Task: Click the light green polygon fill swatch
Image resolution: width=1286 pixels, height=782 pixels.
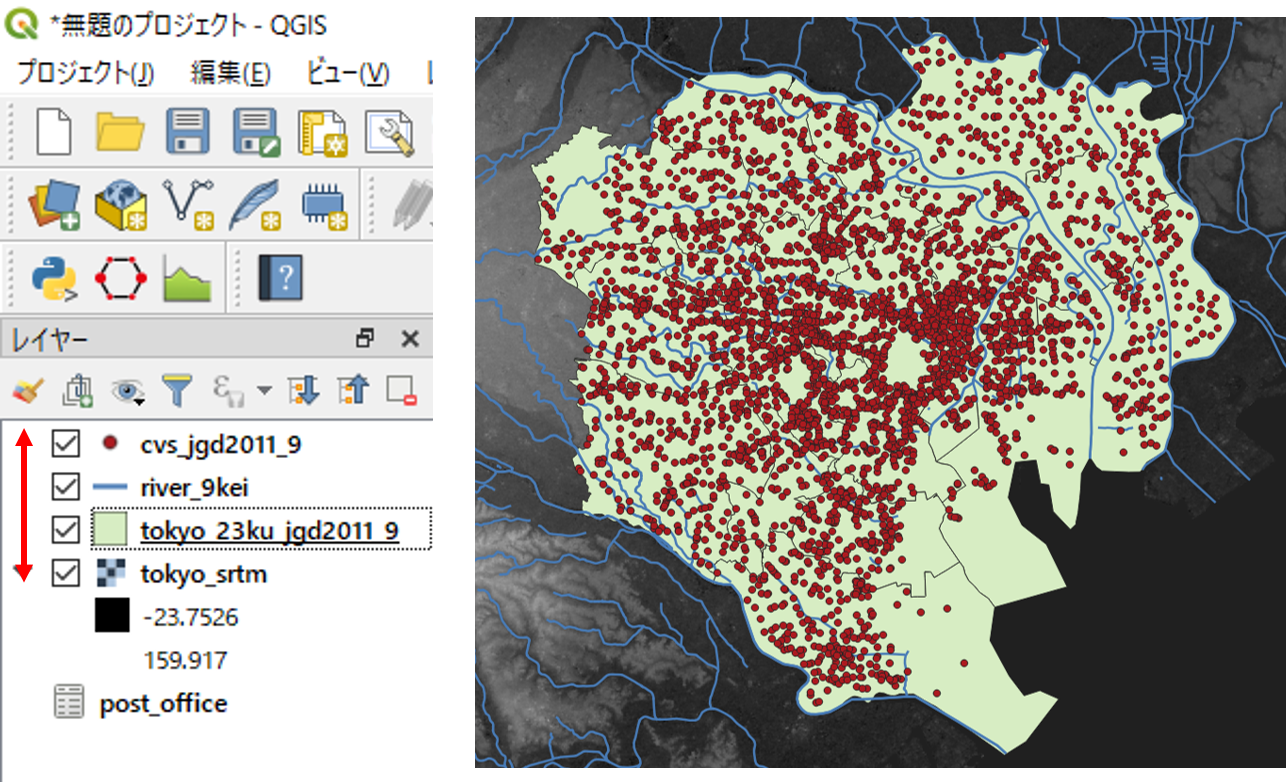Action: [x=110, y=530]
